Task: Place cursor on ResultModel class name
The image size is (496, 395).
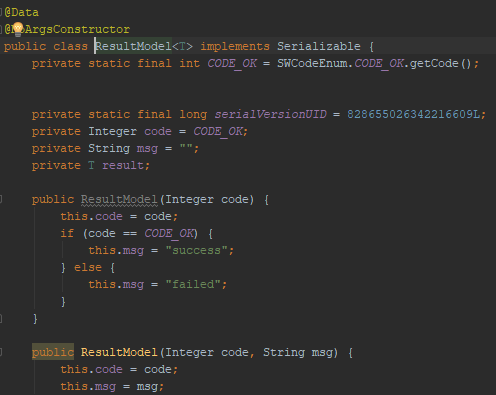Action: click(134, 46)
